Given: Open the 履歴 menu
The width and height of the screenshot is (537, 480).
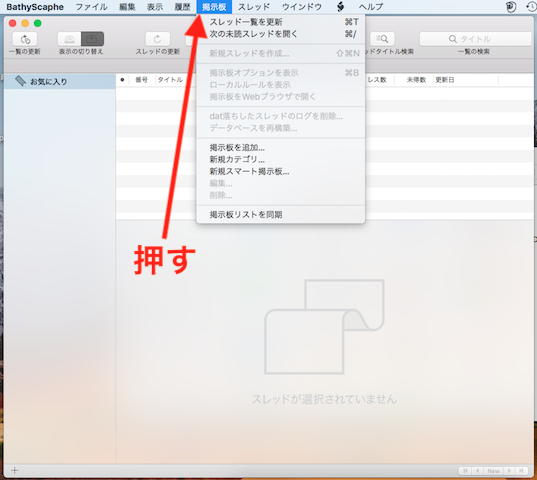Looking at the screenshot, I should point(182,7).
